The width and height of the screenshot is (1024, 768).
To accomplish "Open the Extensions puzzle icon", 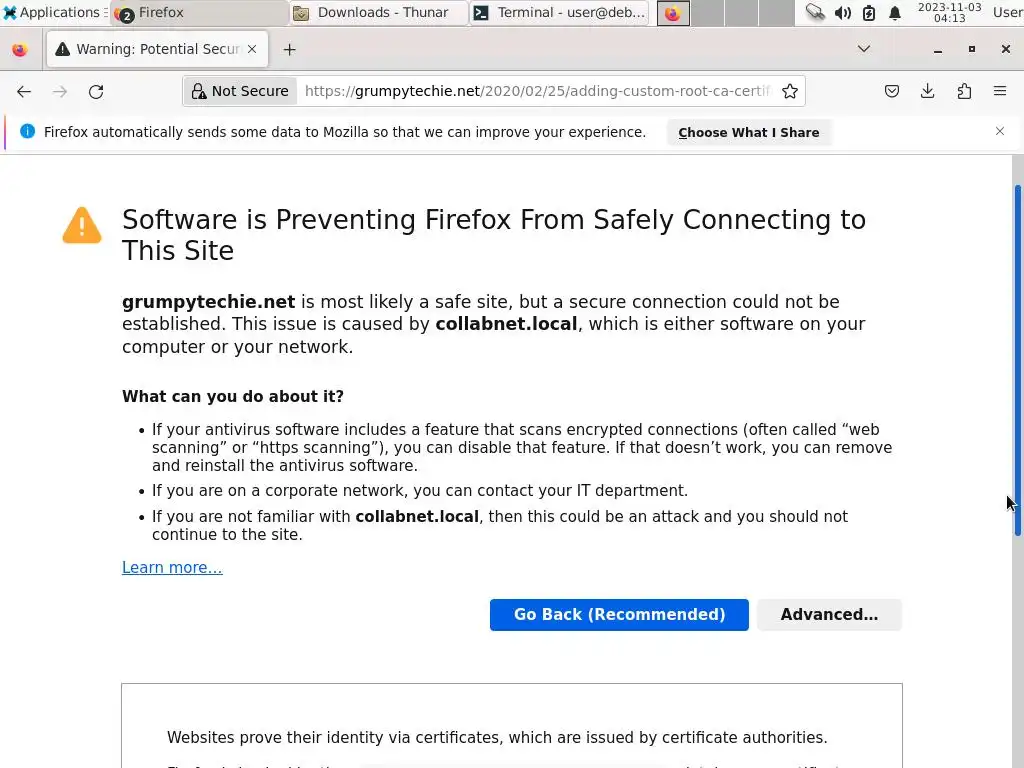I will 964,91.
